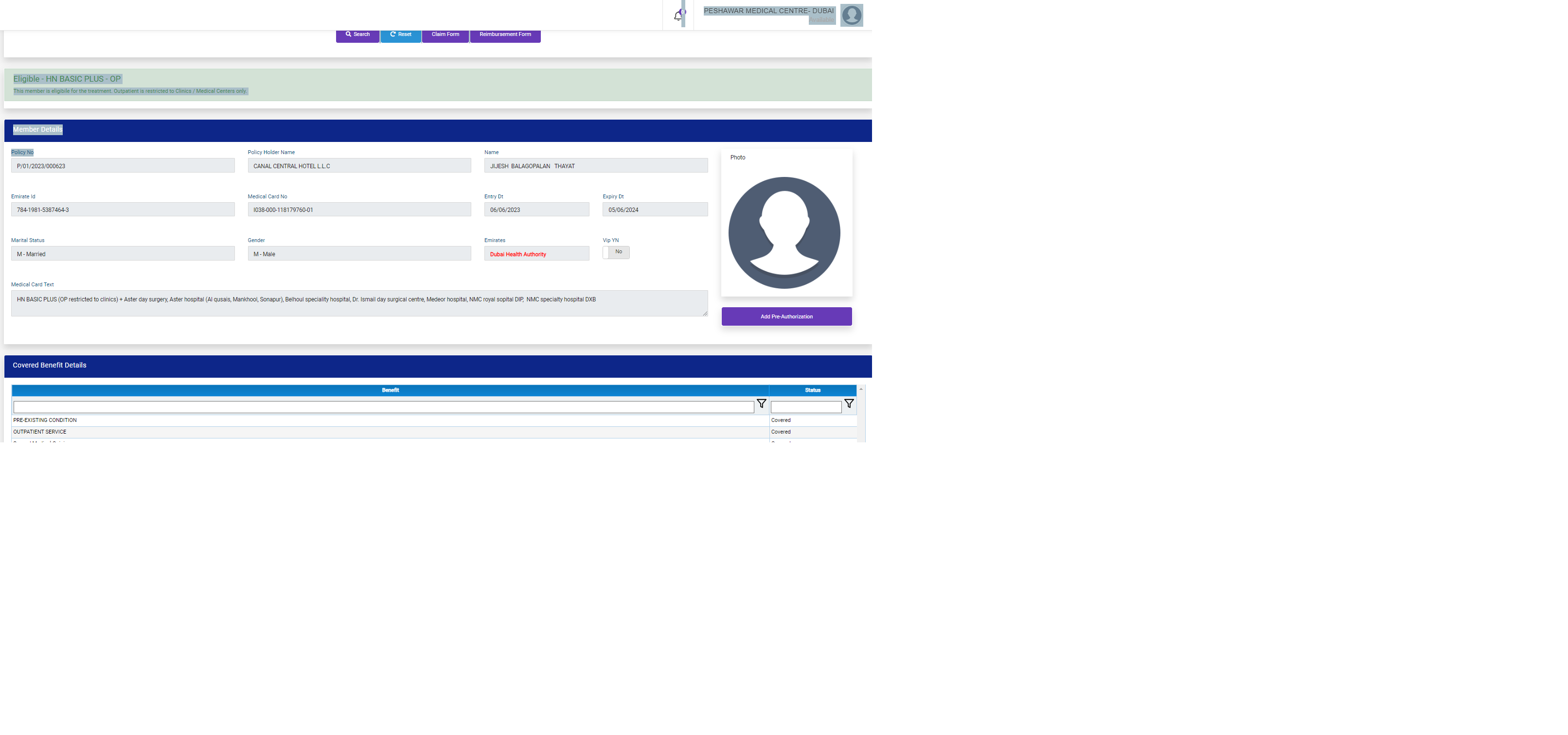Image resolution: width=1568 pixels, height=735 pixels.
Task: Click the Medical Card Text area
Action: (x=358, y=303)
